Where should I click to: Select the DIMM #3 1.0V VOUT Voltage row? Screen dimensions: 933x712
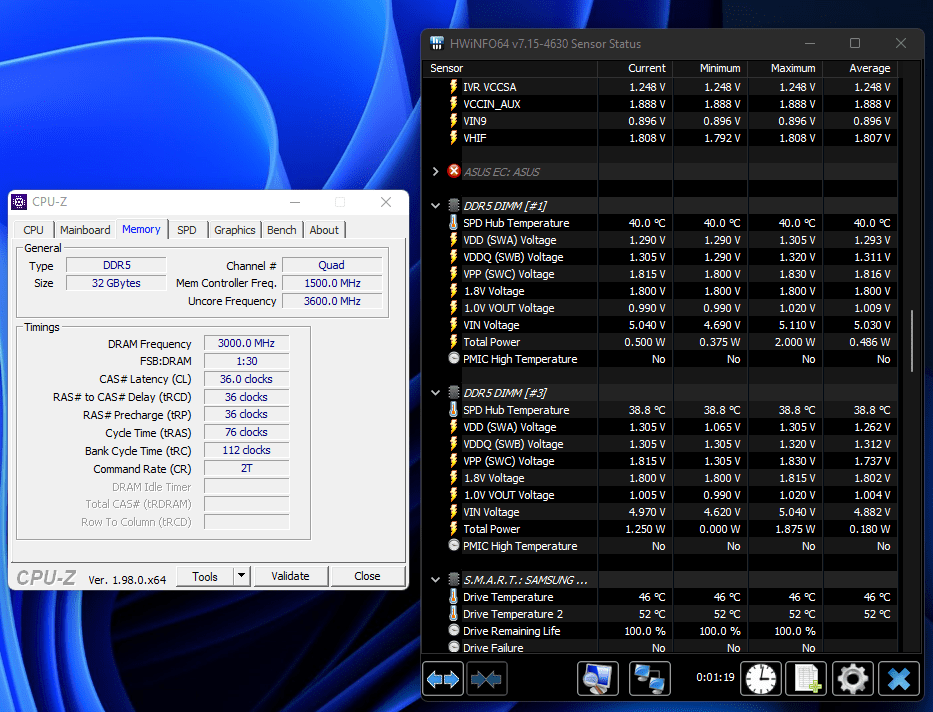(660, 495)
